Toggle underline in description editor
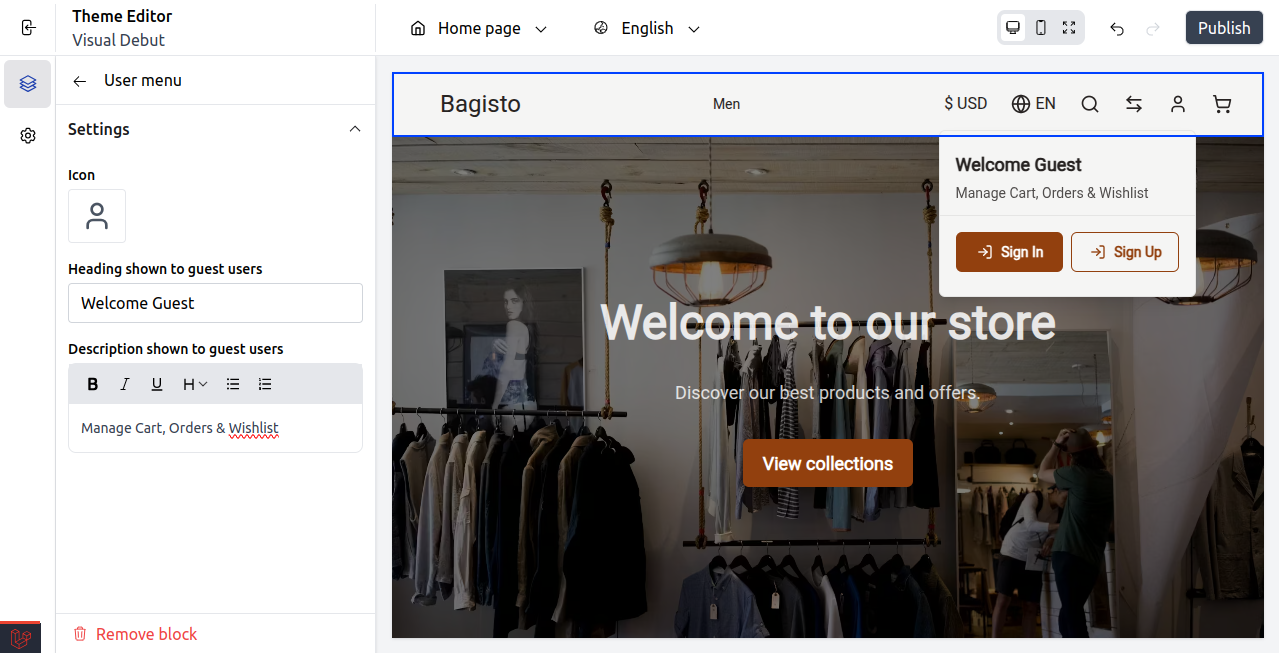Image resolution: width=1279 pixels, height=653 pixels. click(x=157, y=384)
